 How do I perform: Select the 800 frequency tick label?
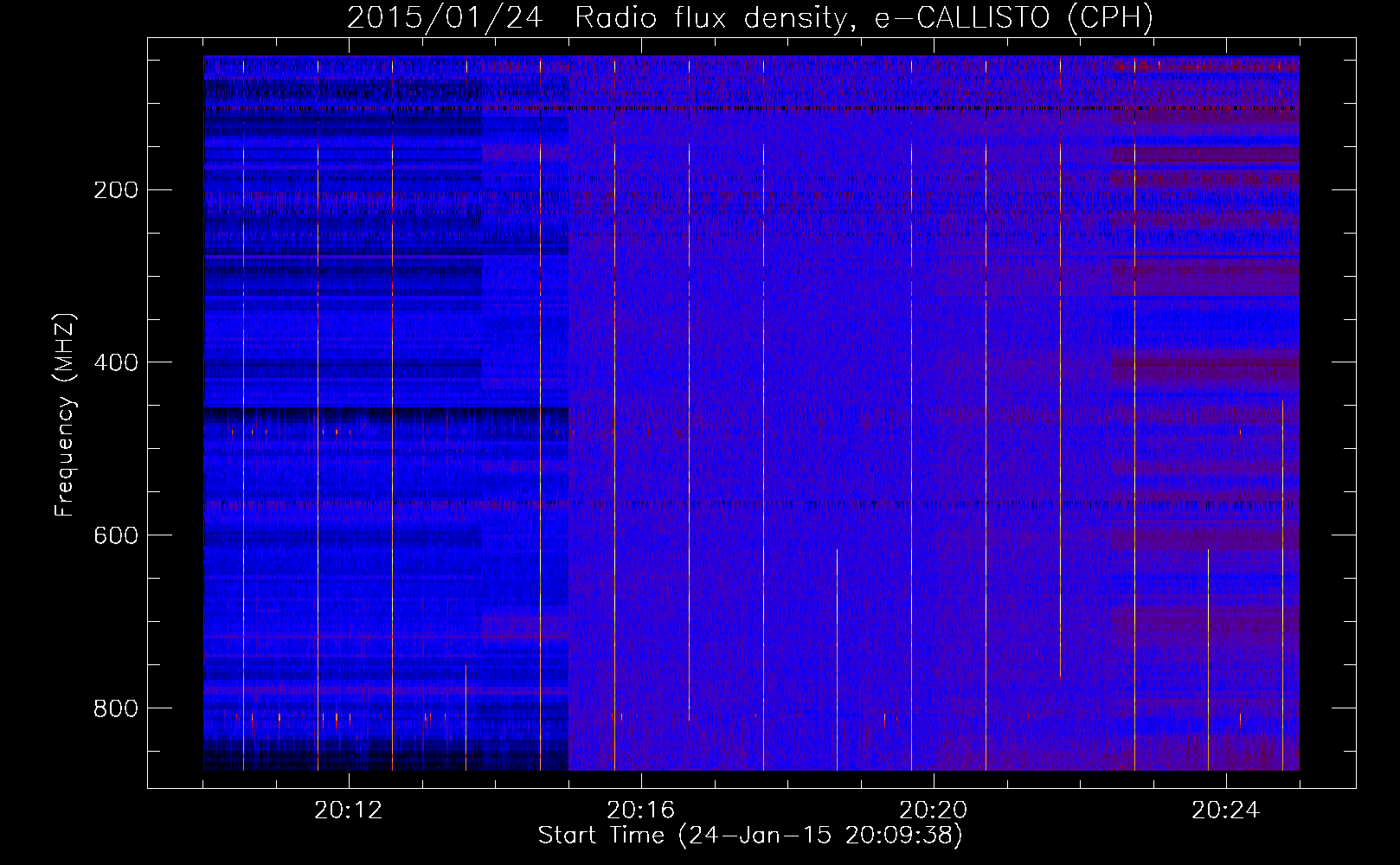point(116,708)
